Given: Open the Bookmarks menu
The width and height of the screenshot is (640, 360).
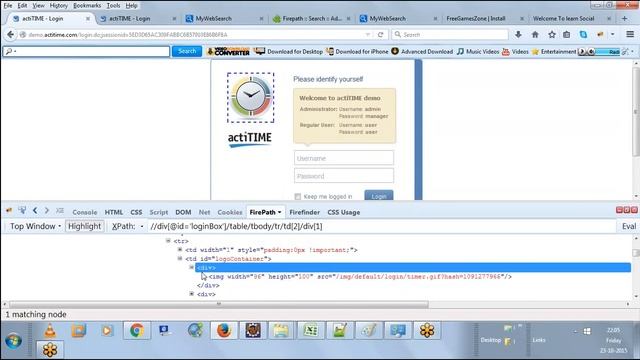Looking at the screenshot, I should 87,5.
